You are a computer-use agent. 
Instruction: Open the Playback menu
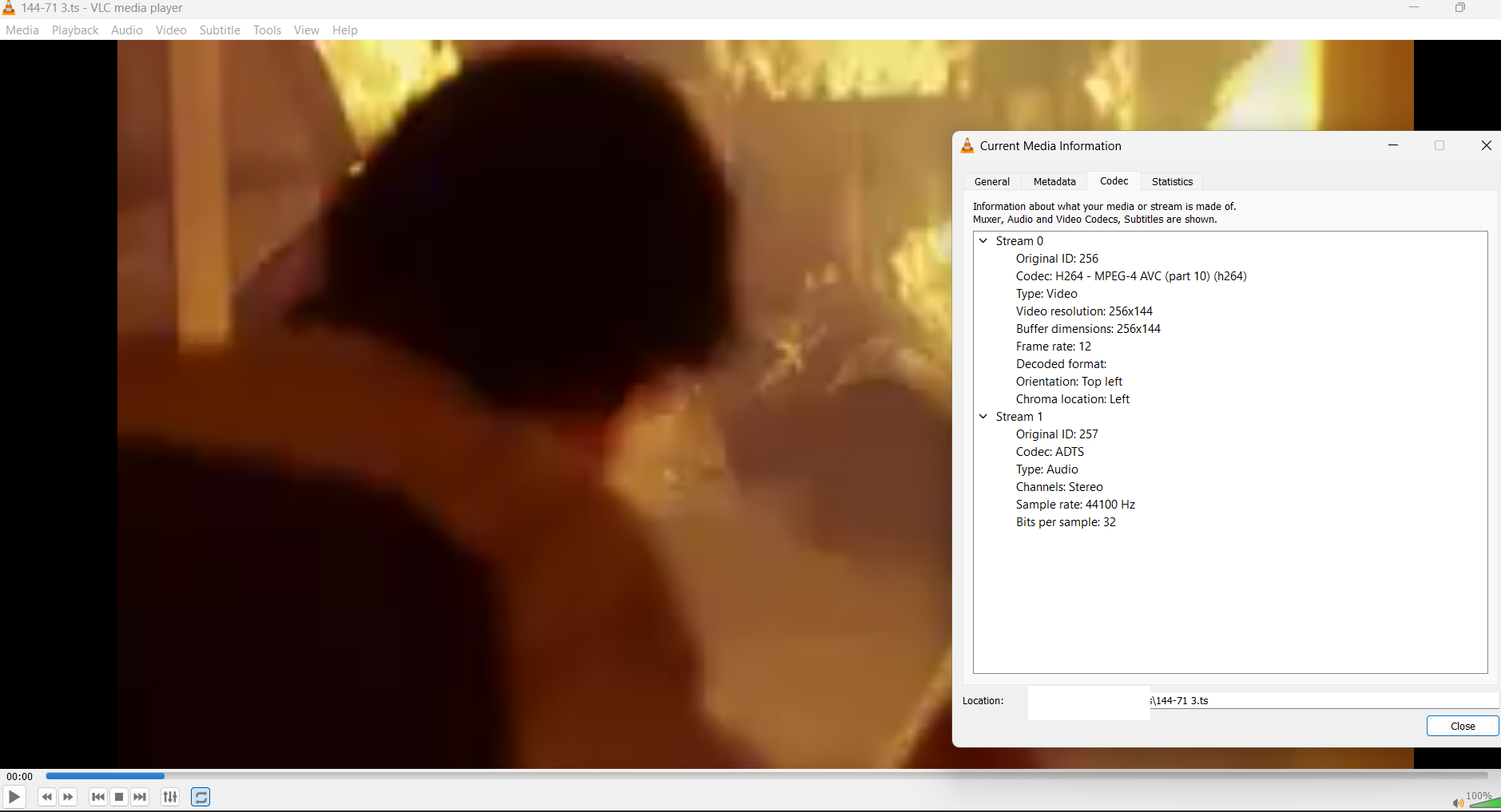tap(75, 30)
